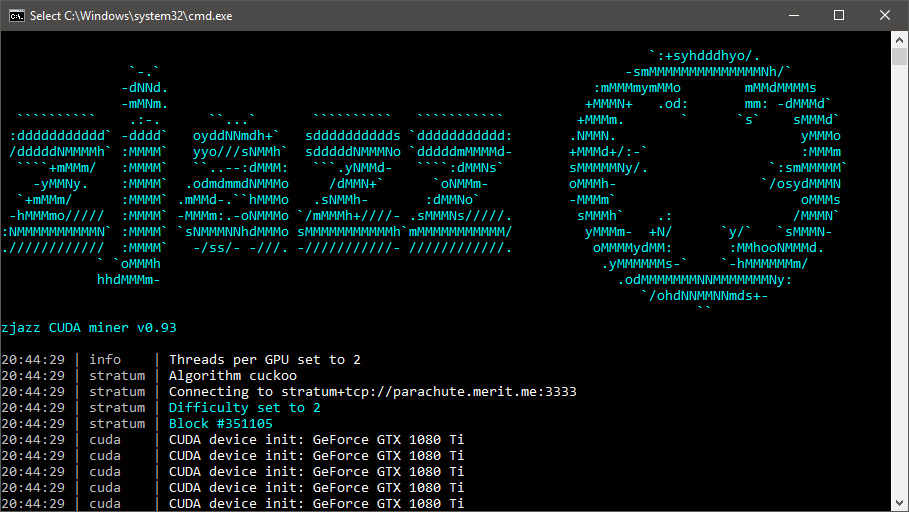The width and height of the screenshot is (909, 512).
Task: Click the 'zjazz CUDA miner v0.93' text
Action: 89,328
